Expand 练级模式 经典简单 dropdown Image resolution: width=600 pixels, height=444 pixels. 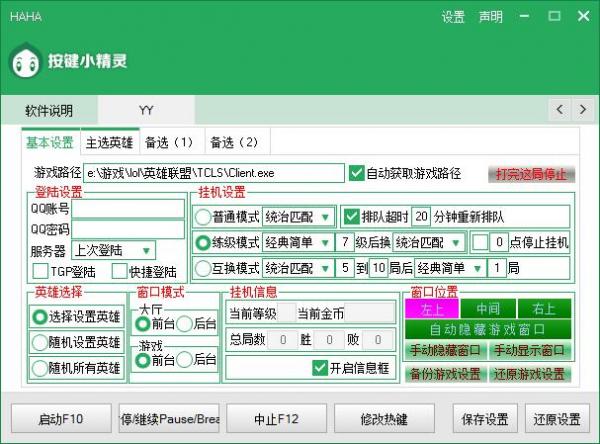click(x=298, y=242)
